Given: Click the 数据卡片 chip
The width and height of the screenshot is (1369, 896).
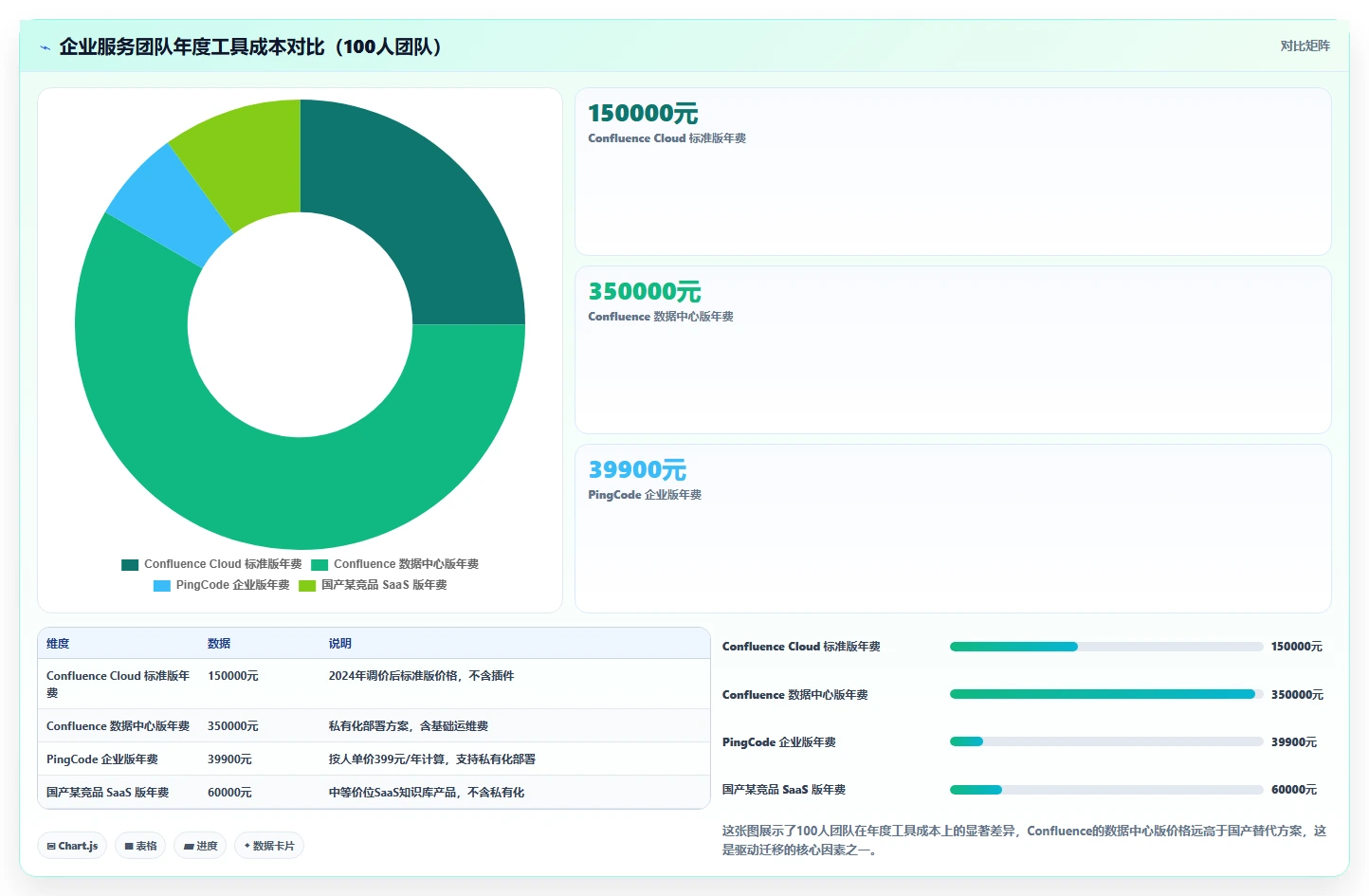Looking at the screenshot, I should coord(269,846).
